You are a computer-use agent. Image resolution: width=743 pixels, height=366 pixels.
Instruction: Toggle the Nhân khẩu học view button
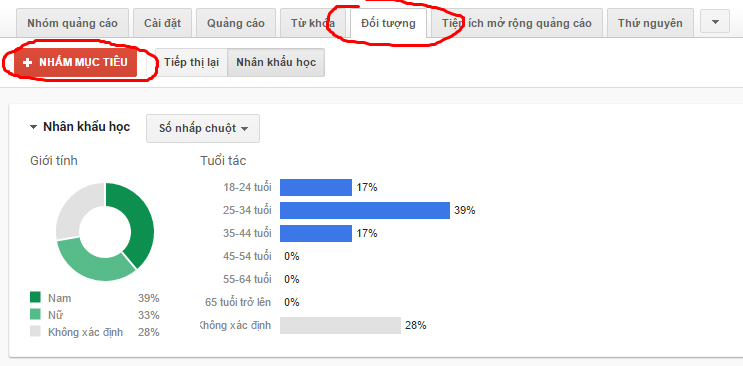click(276, 63)
